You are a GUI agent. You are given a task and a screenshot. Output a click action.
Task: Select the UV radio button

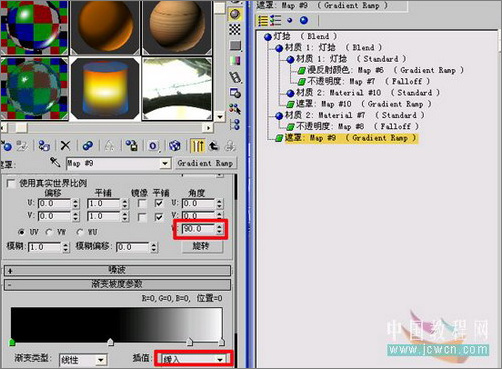coord(22,232)
